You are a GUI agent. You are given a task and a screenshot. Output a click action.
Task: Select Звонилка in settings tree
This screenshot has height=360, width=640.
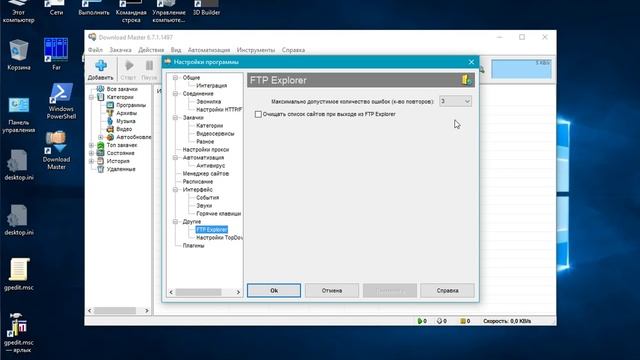[209, 102]
